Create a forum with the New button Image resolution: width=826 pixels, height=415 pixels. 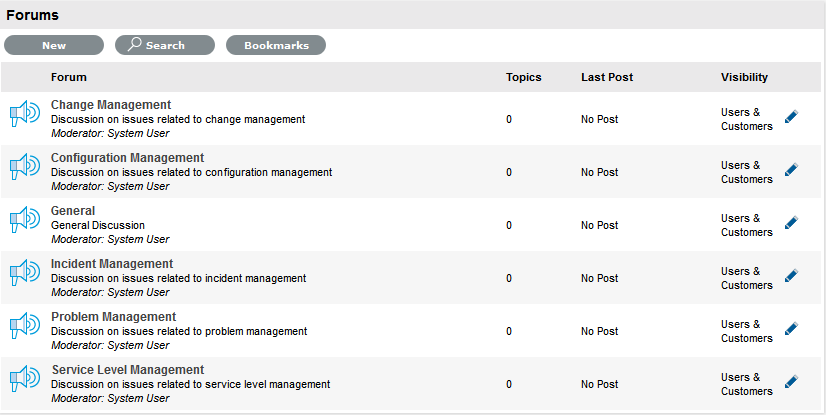coord(54,45)
